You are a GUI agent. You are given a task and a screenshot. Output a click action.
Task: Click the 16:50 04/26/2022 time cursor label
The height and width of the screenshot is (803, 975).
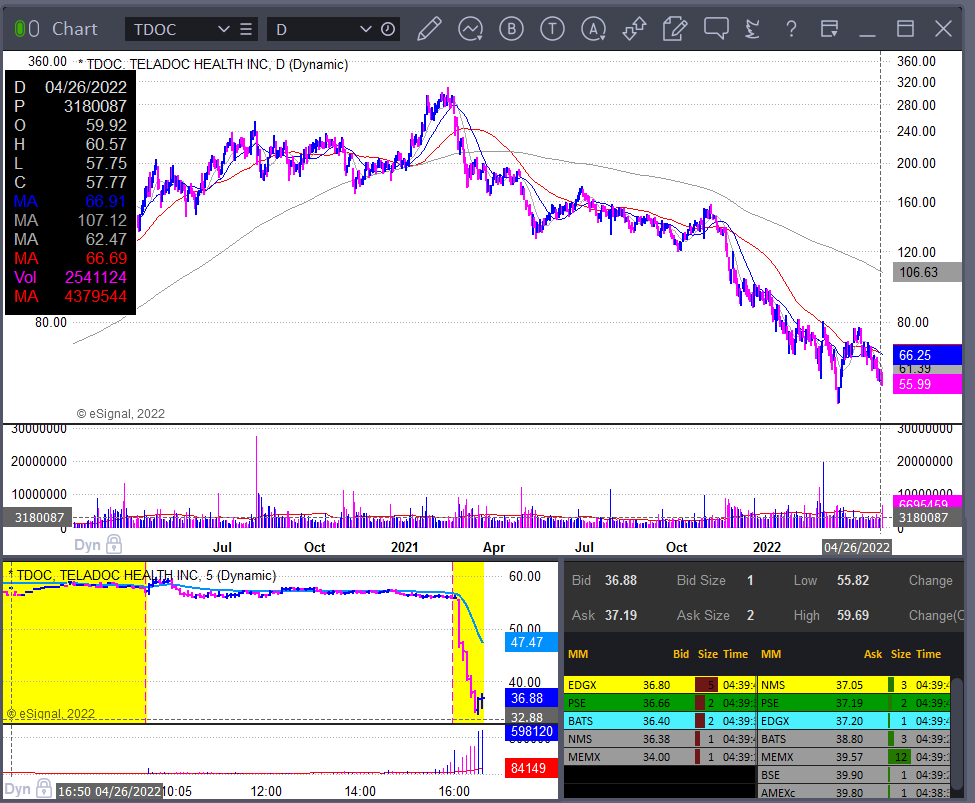[x=109, y=791]
